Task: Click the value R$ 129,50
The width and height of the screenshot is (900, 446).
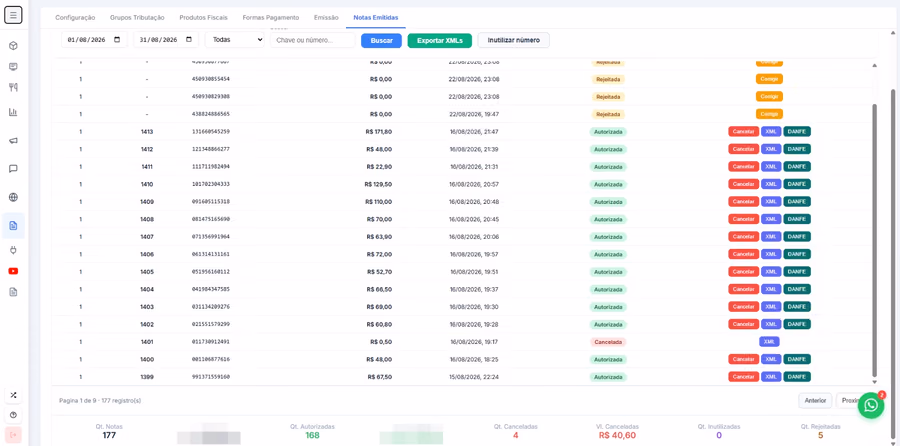Action: pyautogui.click(x=378, y=184)
